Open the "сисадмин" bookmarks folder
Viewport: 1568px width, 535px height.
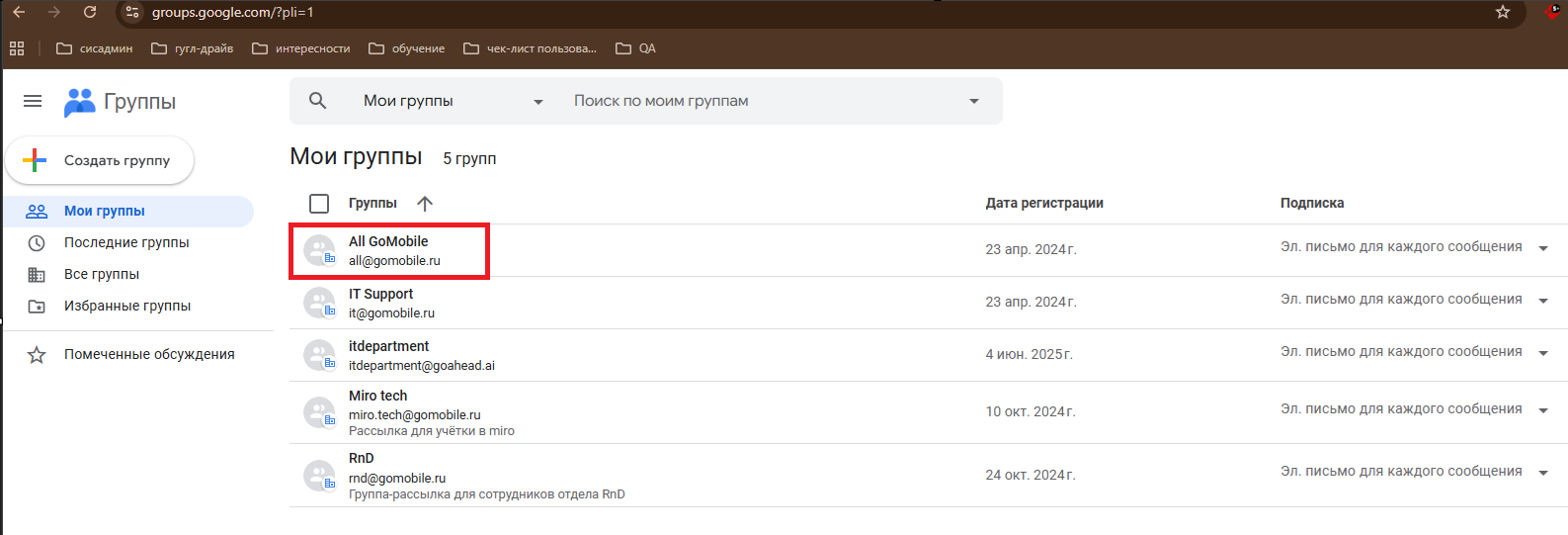[95, 48]
